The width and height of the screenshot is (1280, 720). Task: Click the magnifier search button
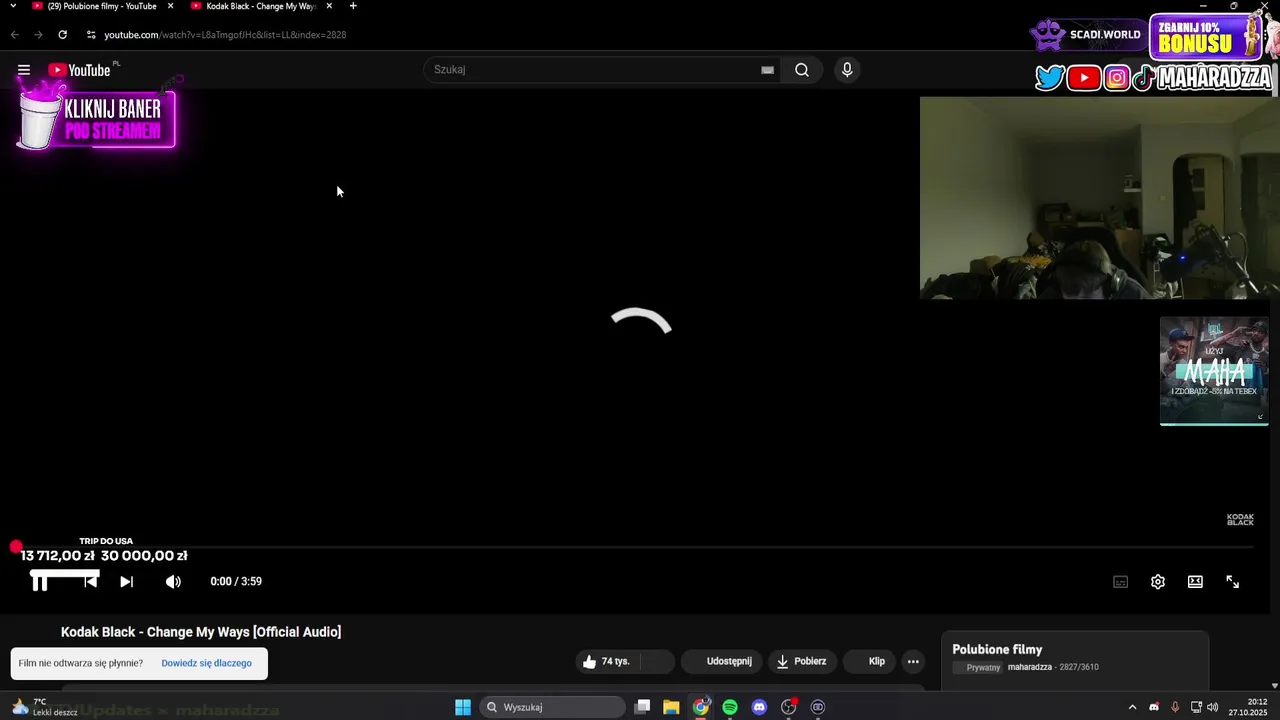[x=802, y=70]
